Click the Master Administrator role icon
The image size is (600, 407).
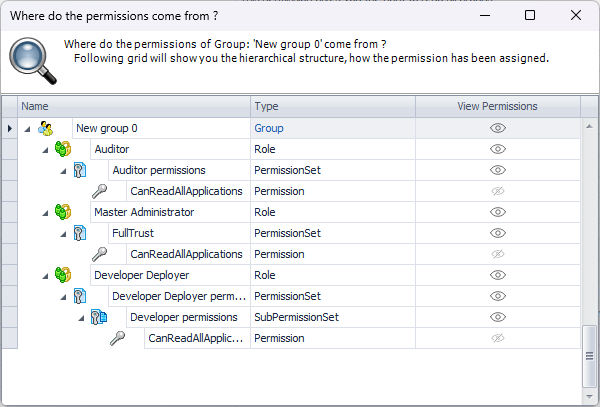click(x=63, y=212)
